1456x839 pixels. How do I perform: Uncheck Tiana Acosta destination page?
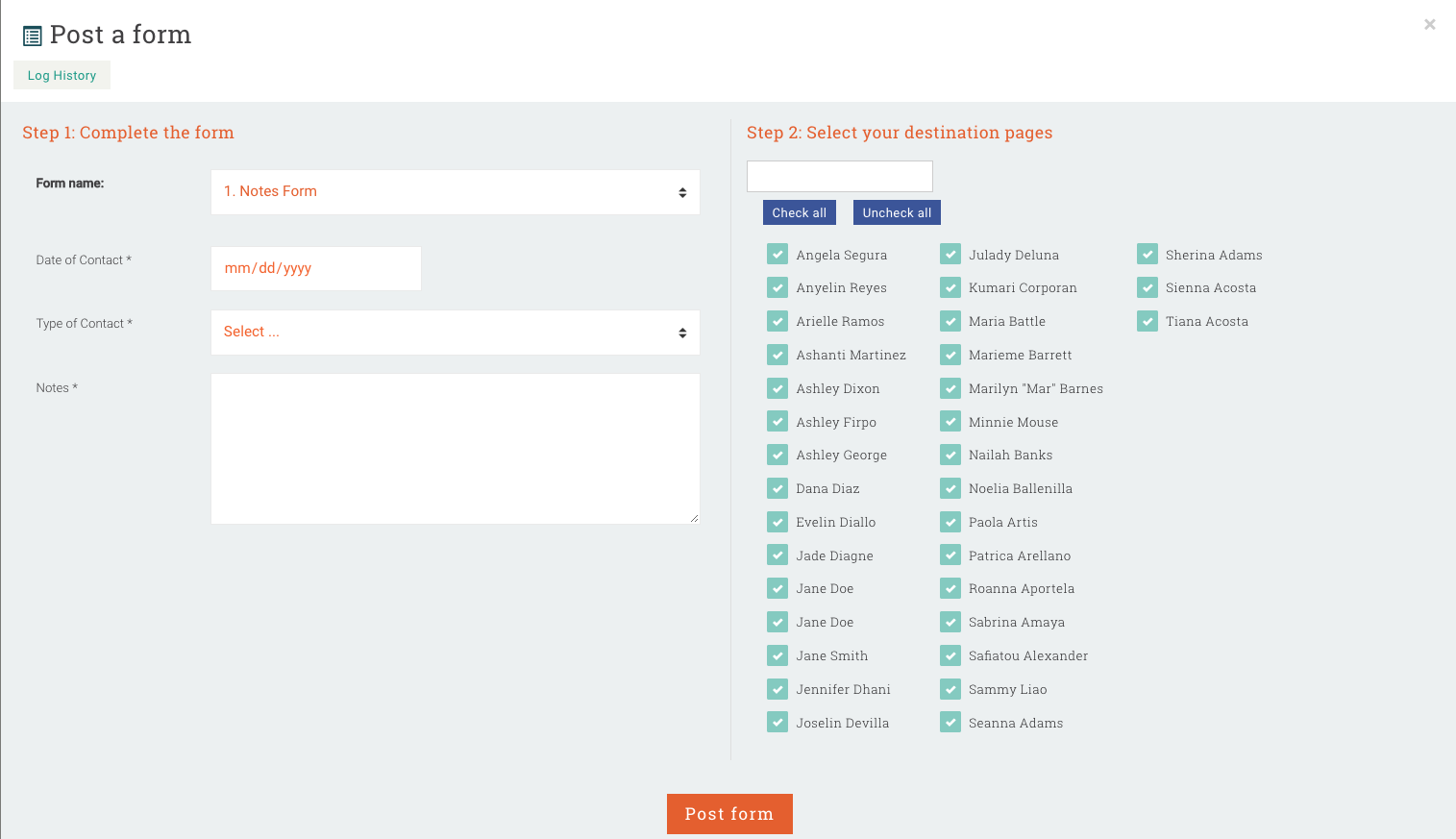1148,321
